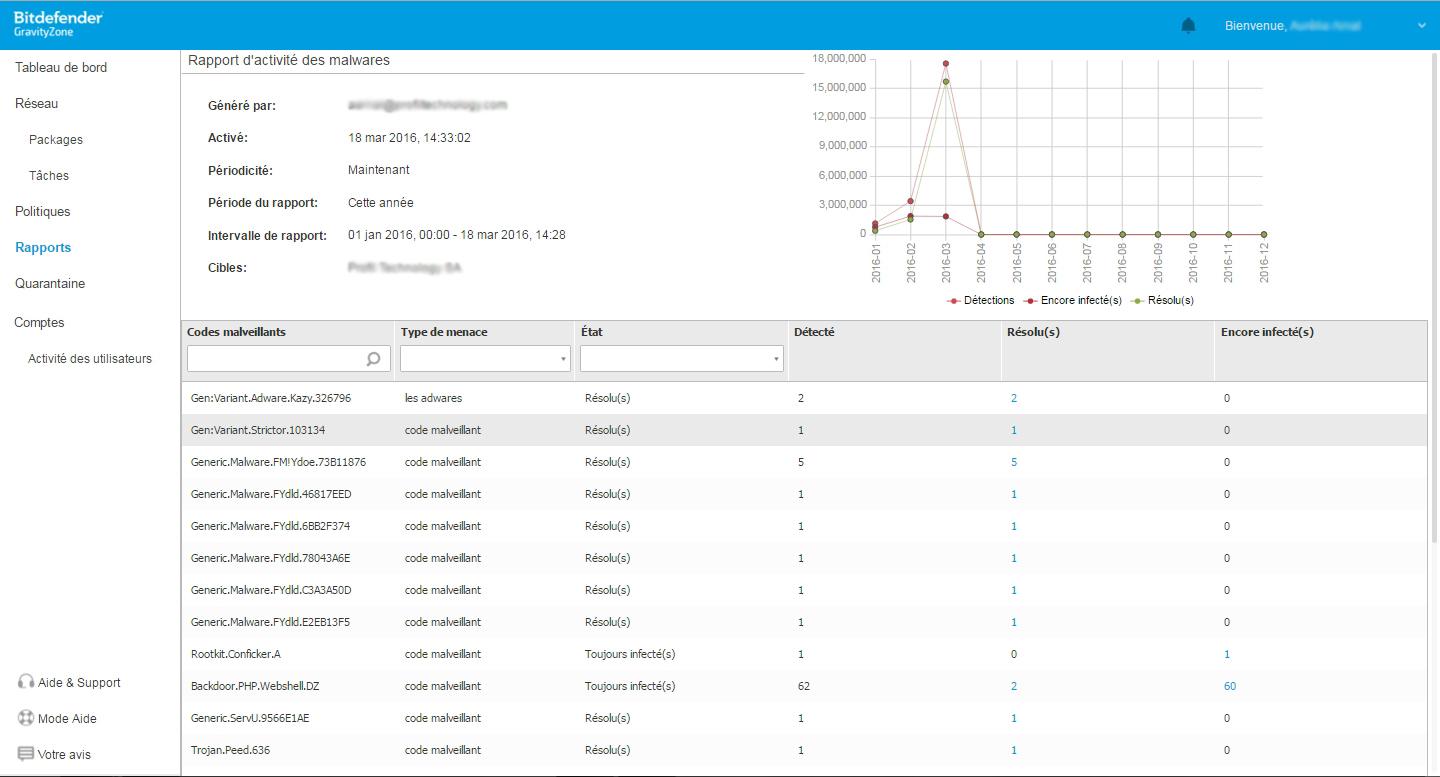Select row Generic.Malware.FYdld.46817EED

804,494
